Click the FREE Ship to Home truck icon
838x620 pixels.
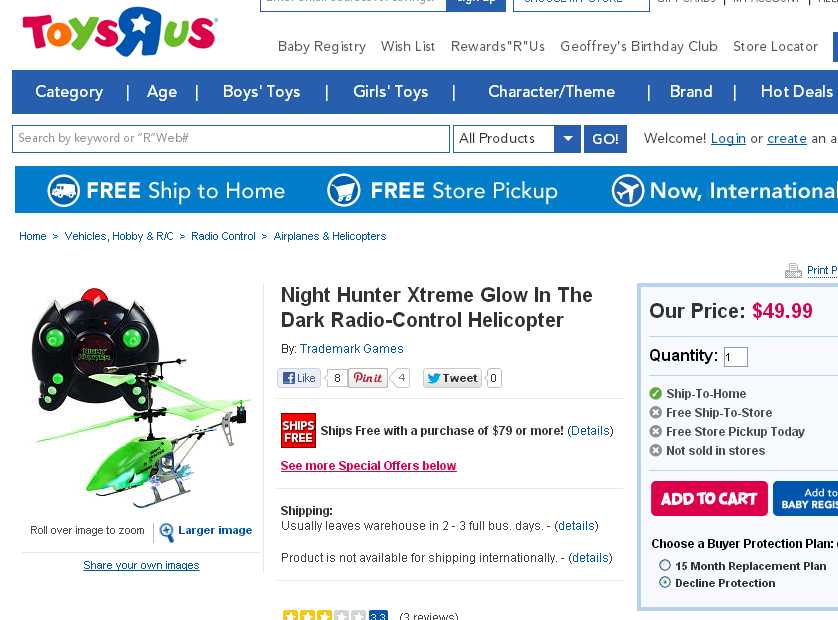point(64,191)
